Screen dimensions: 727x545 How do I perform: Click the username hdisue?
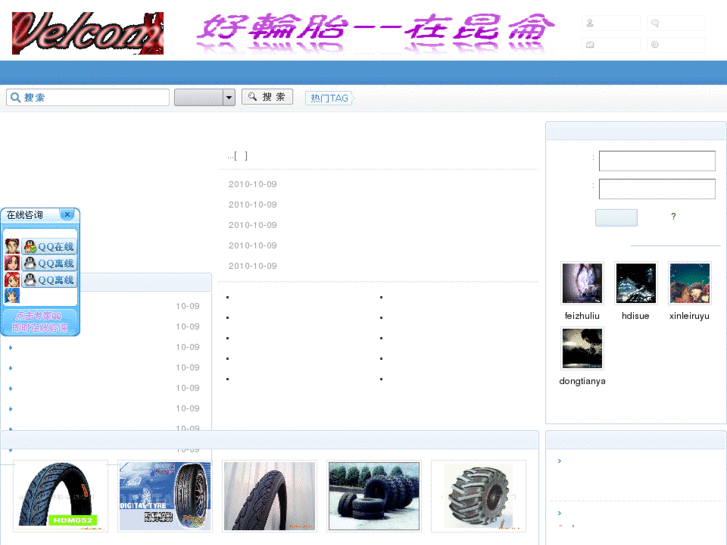coord(635,316)
